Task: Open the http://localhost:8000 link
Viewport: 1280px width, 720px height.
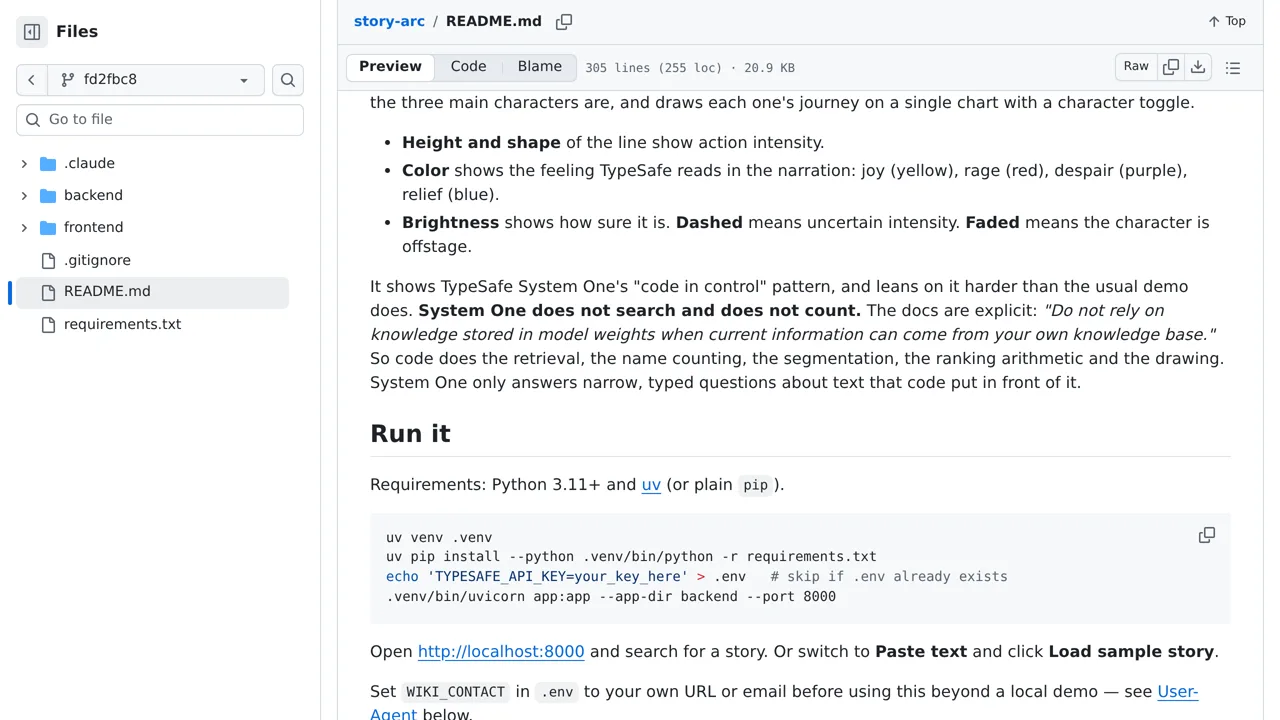Action: (501, 652)
